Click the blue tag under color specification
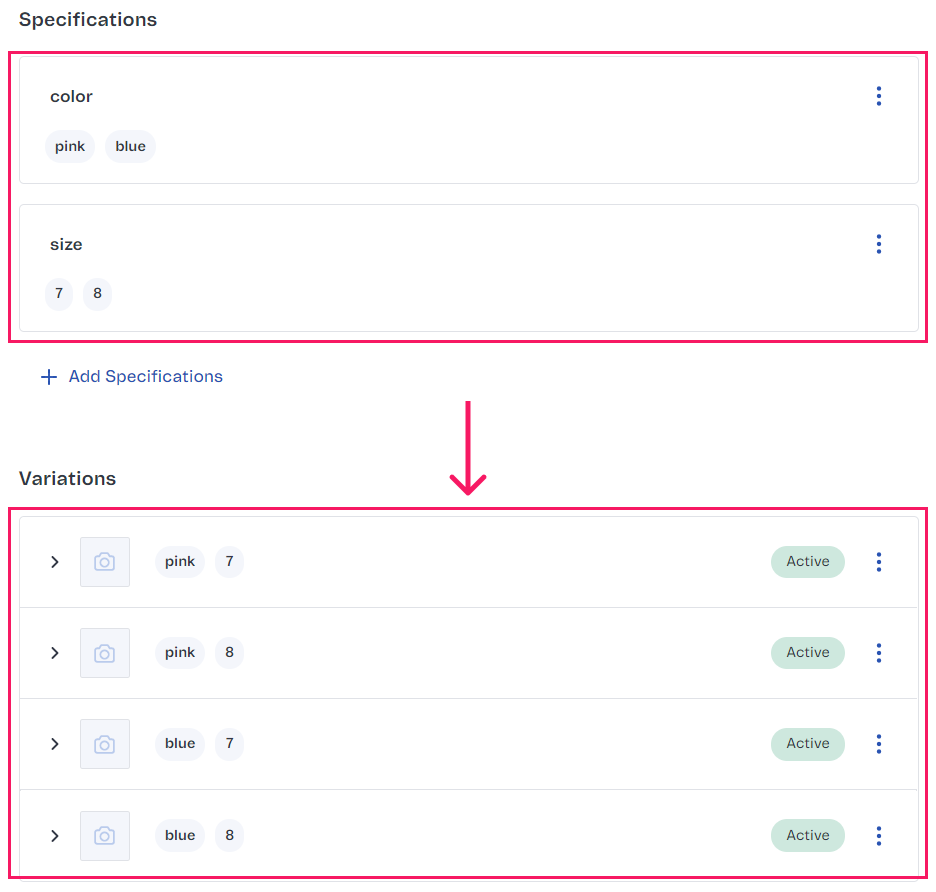This screenshot has width=936, height=892. [130, 147]
